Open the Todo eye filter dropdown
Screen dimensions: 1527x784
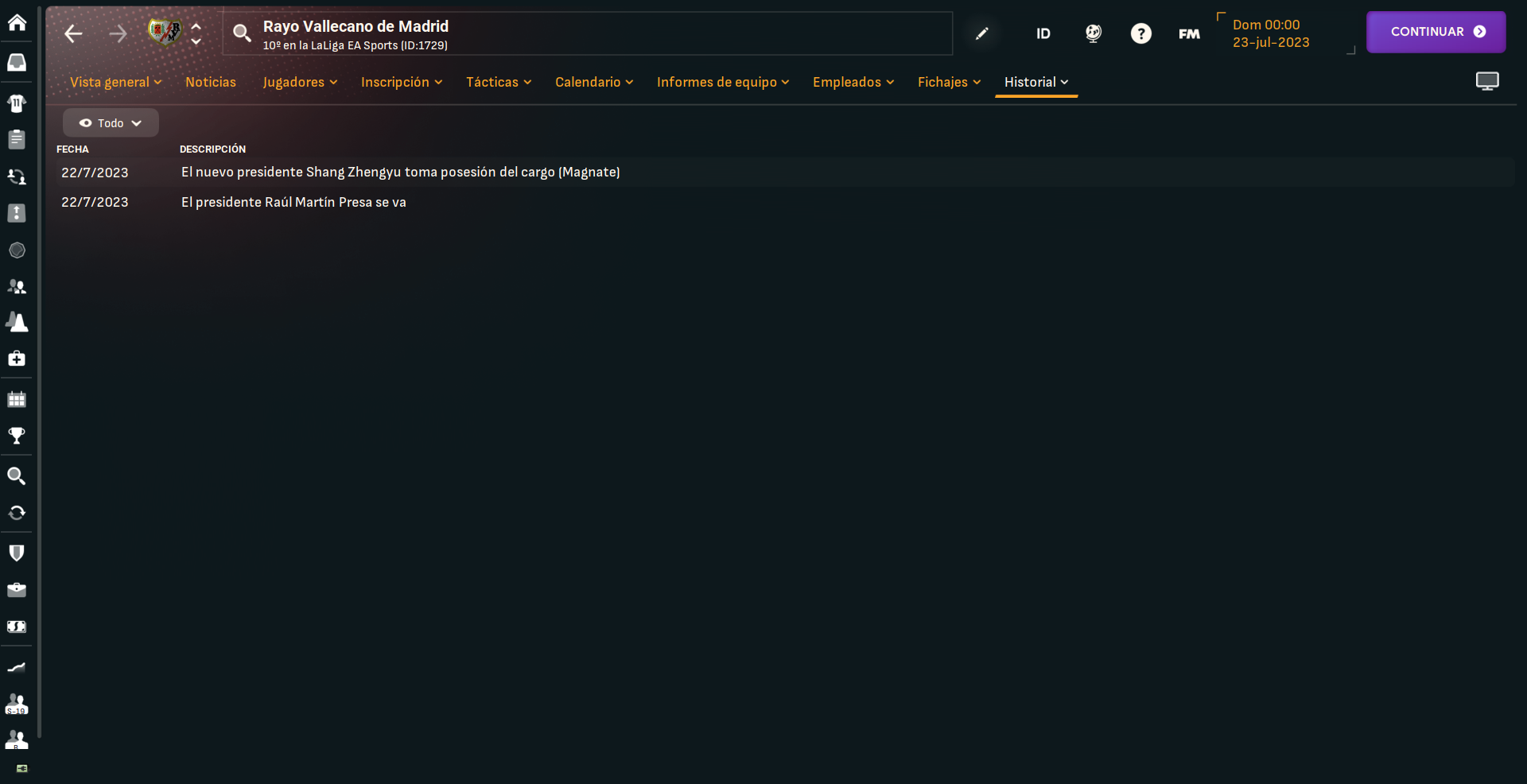[111, 123]
